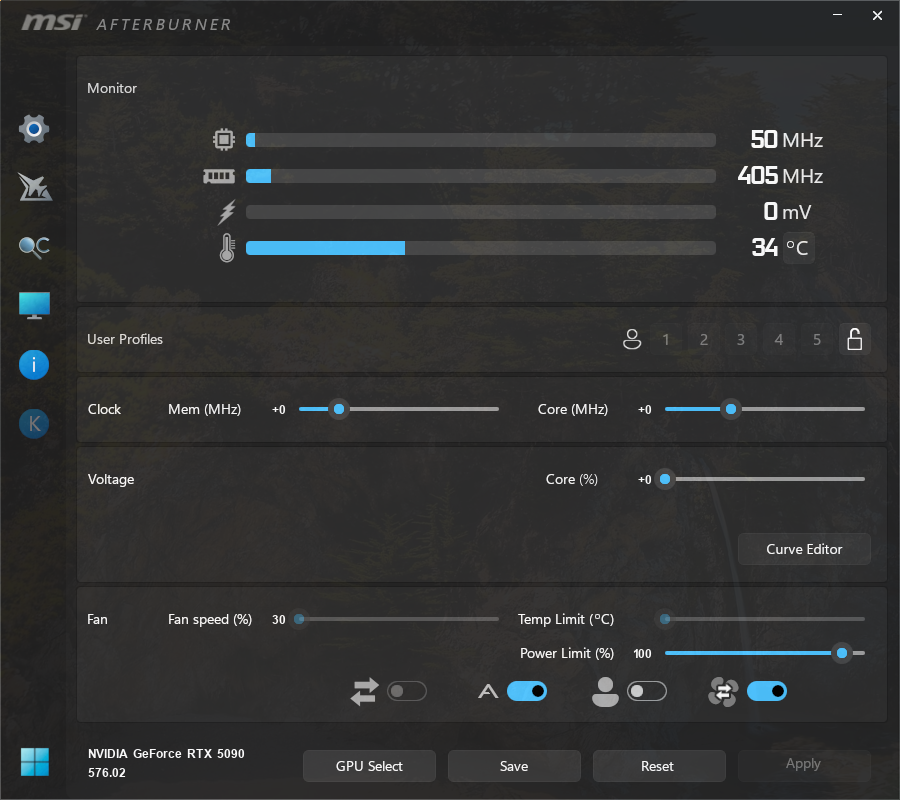
Task: Disable the auto fan speed toggle
Action: point(527,691)
